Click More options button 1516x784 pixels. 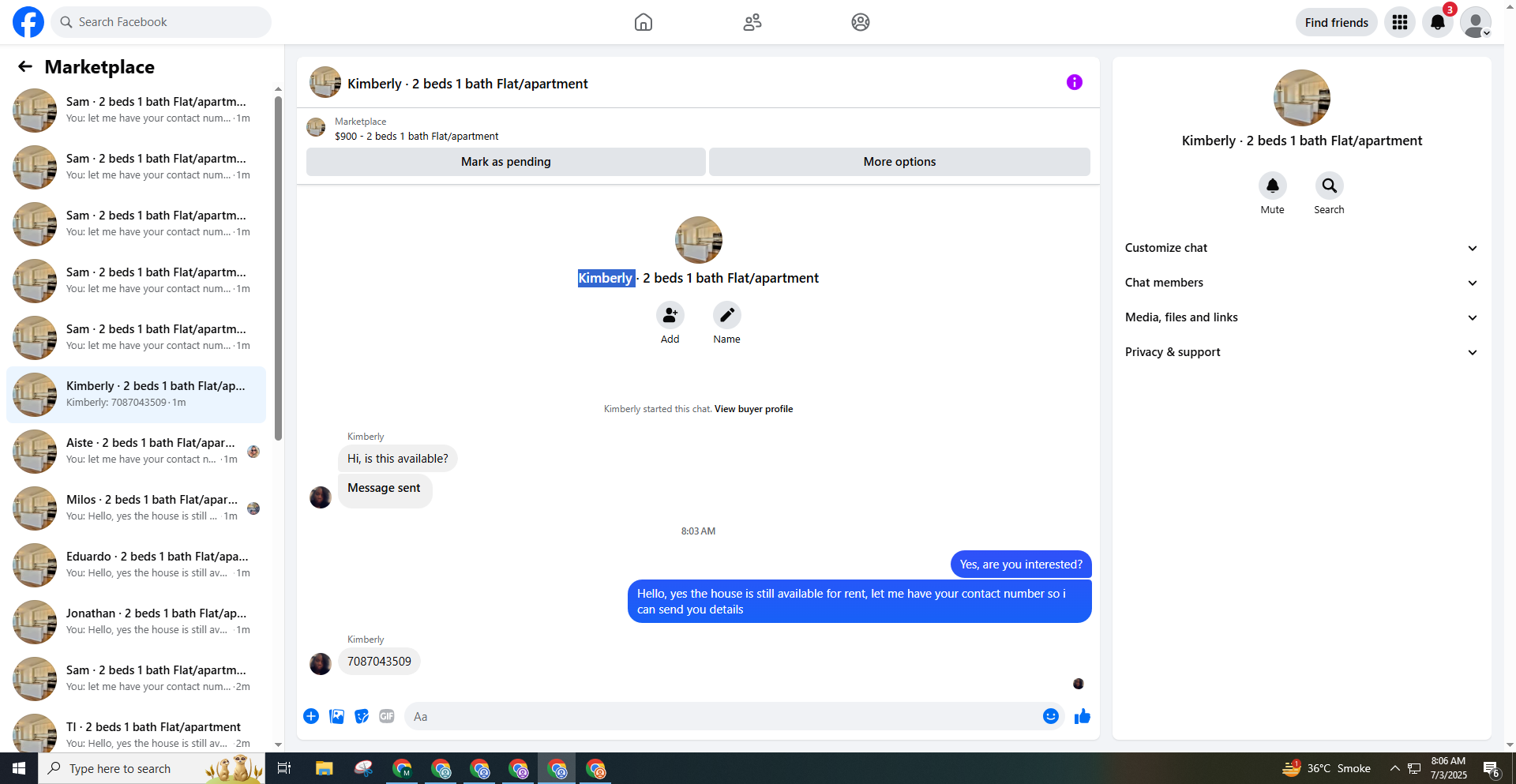click(x=899, y=162)
